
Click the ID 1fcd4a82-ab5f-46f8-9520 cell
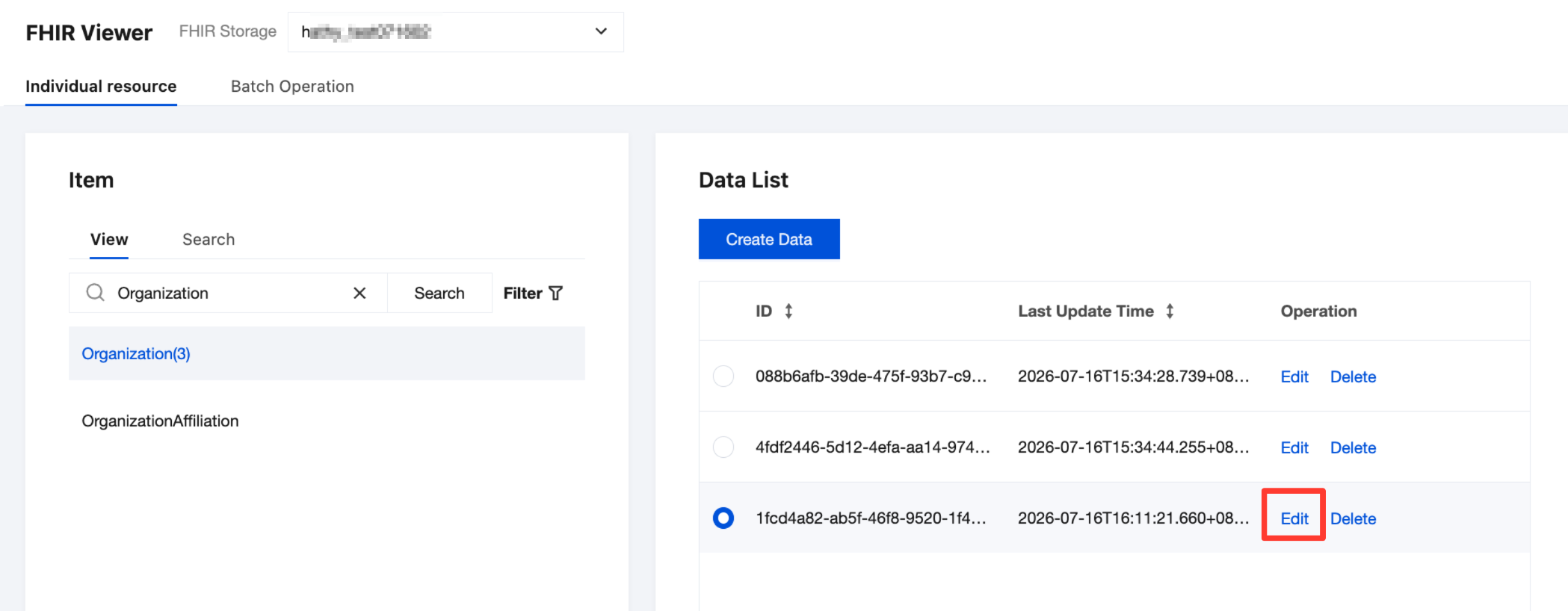point(871,518)
